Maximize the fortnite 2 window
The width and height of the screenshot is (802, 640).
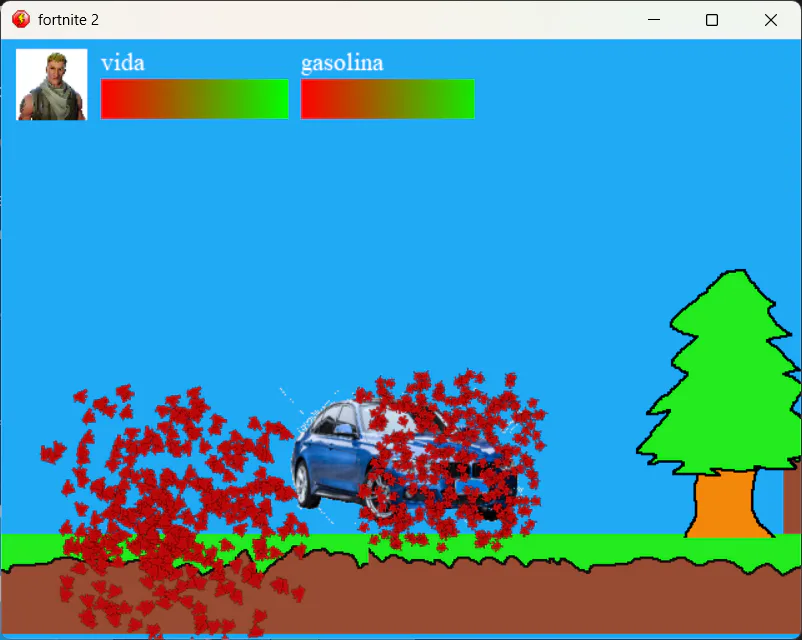coord(711,20)
